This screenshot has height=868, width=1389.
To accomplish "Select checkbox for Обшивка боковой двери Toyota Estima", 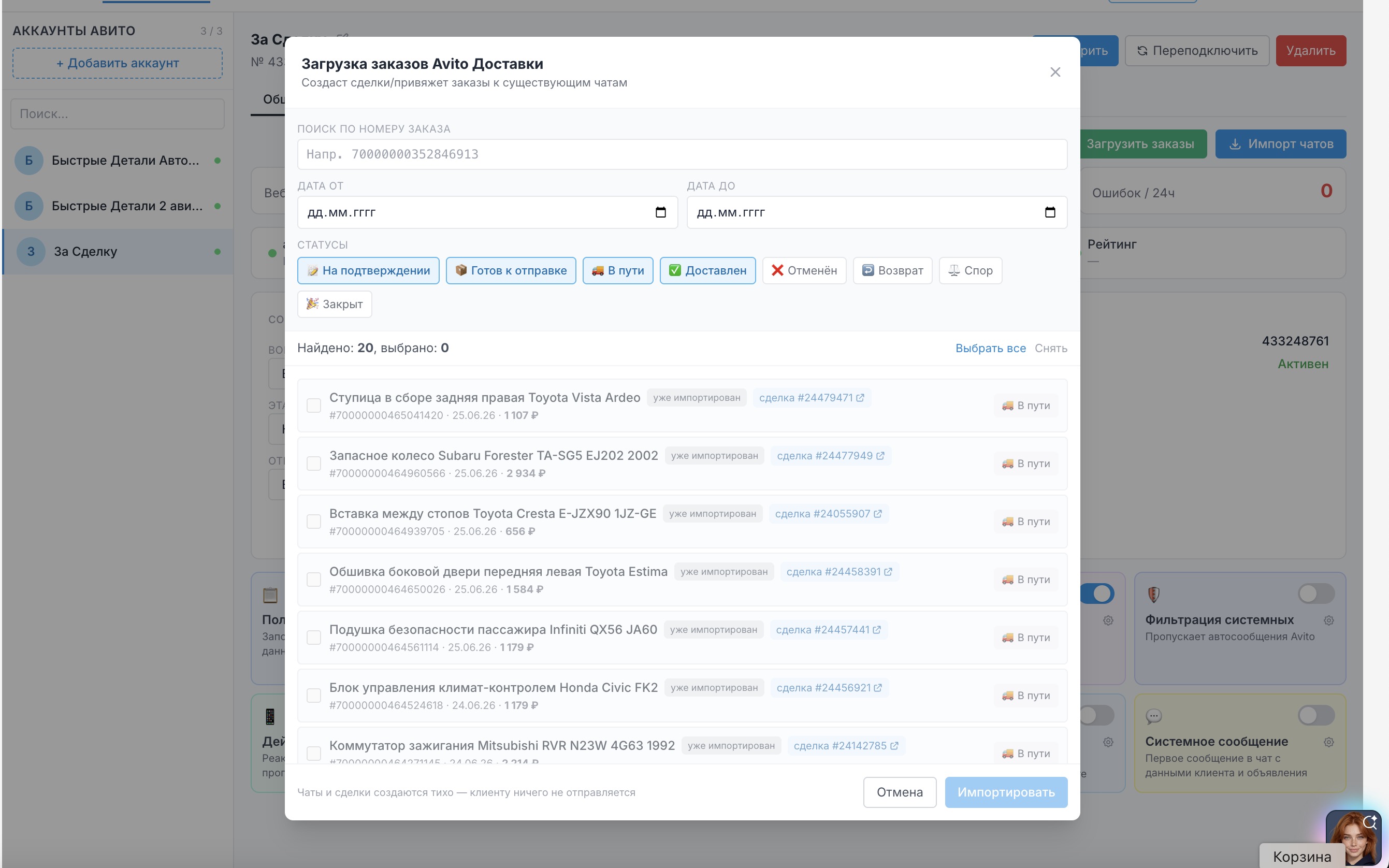I will pyautogui.click(x=314, y=579).
